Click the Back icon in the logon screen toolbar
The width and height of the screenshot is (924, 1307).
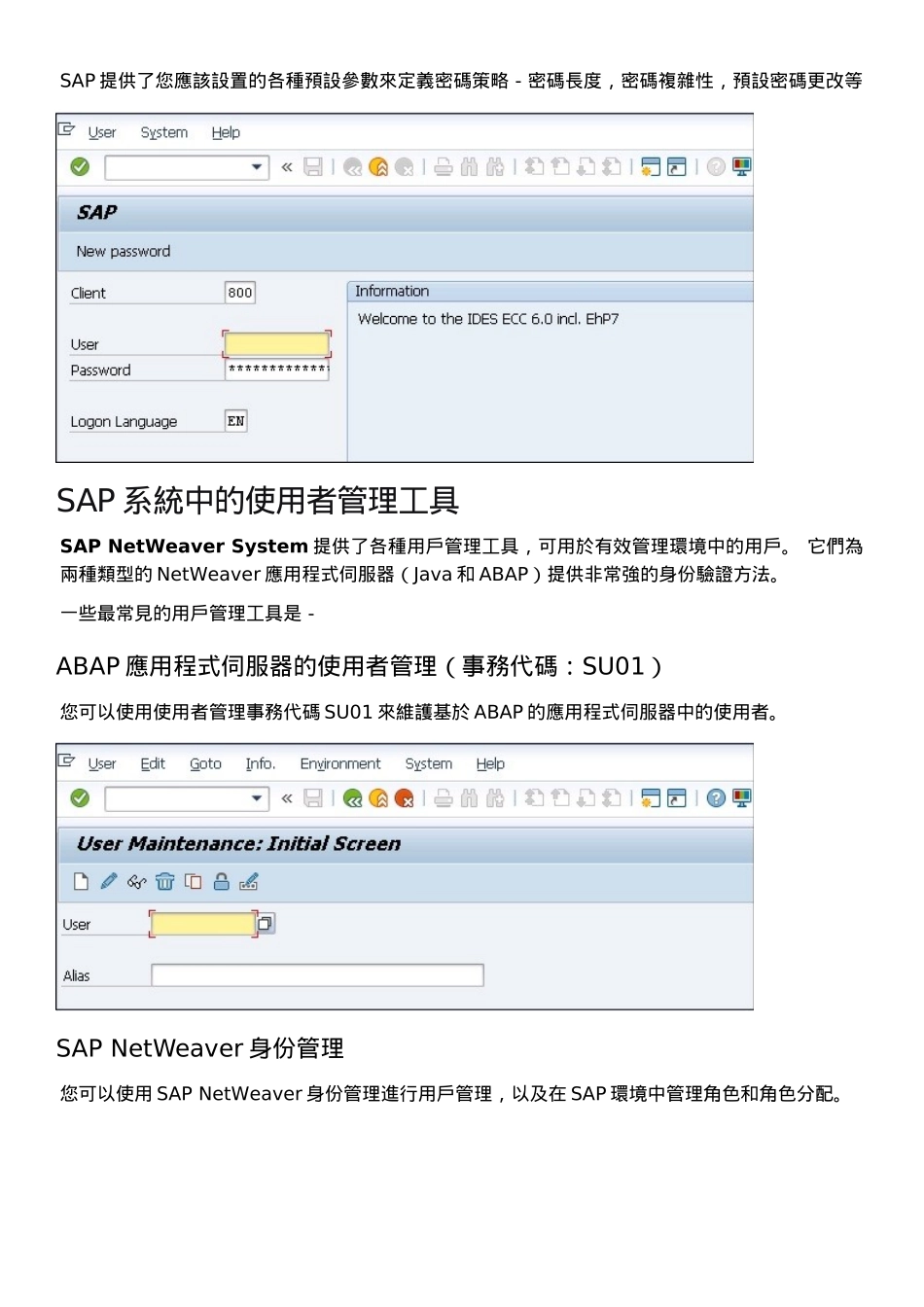click(352, 167)
